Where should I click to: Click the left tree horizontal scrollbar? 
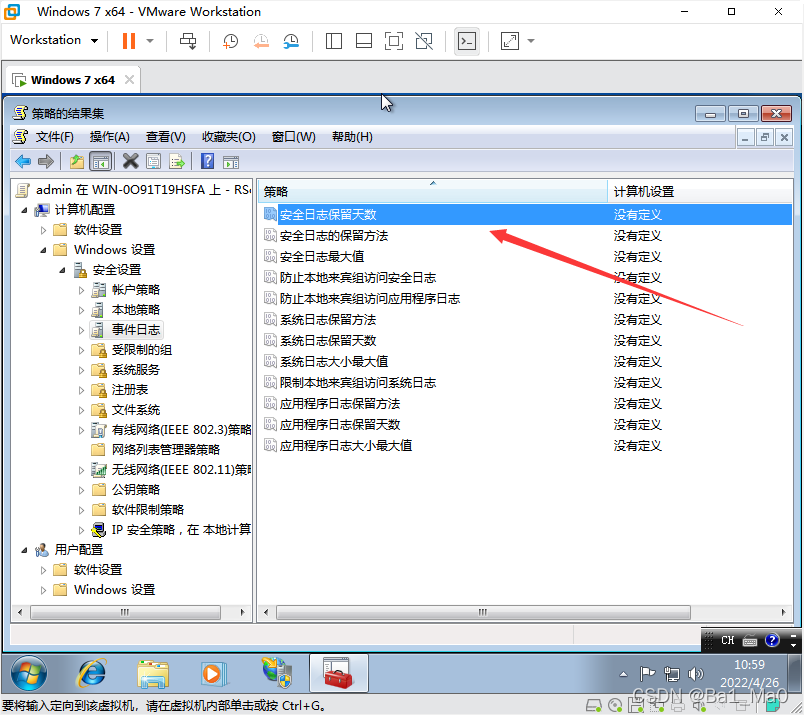[x=125, y=612]
